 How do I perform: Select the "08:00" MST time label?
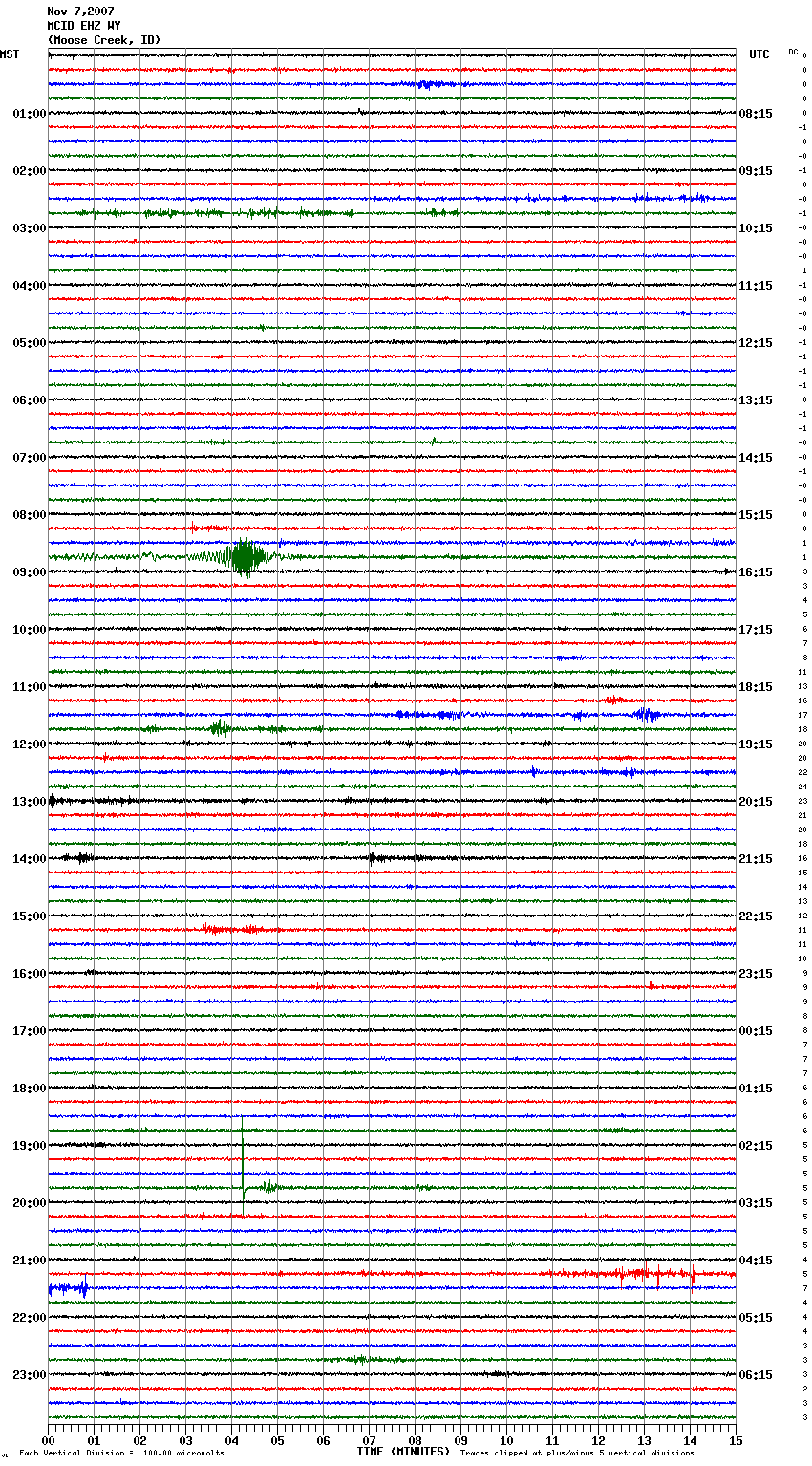coord(30,515)
